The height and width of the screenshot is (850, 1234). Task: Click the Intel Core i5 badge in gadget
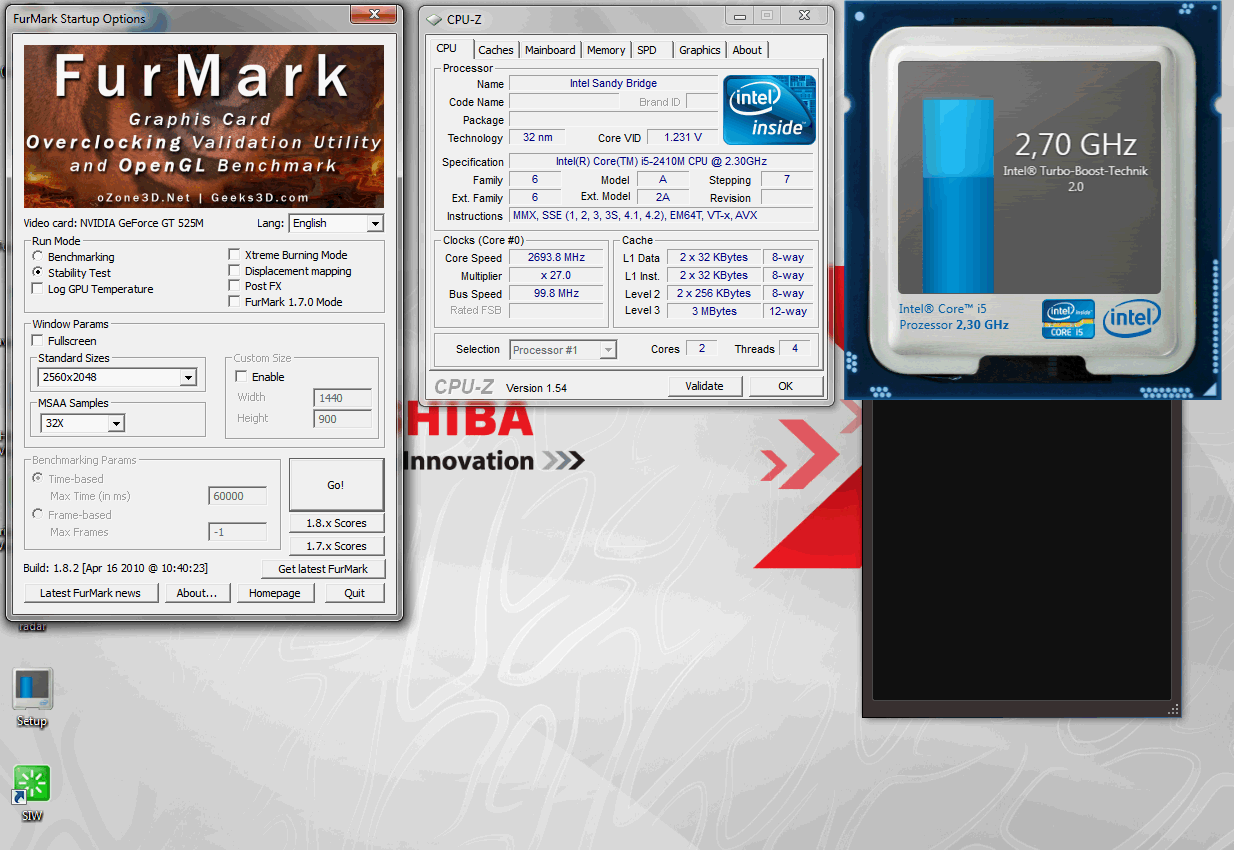click(1067, 319)
